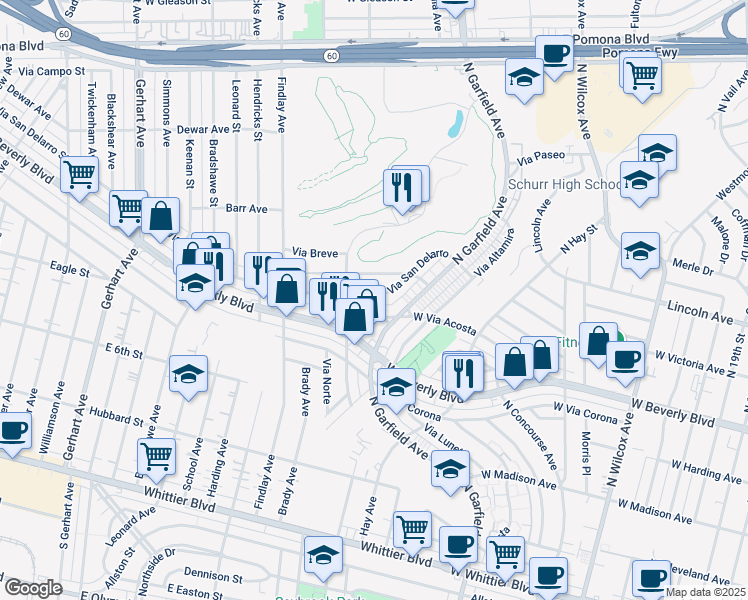Click the Eagle St street label
748x600 pixels.
(70, 269)
